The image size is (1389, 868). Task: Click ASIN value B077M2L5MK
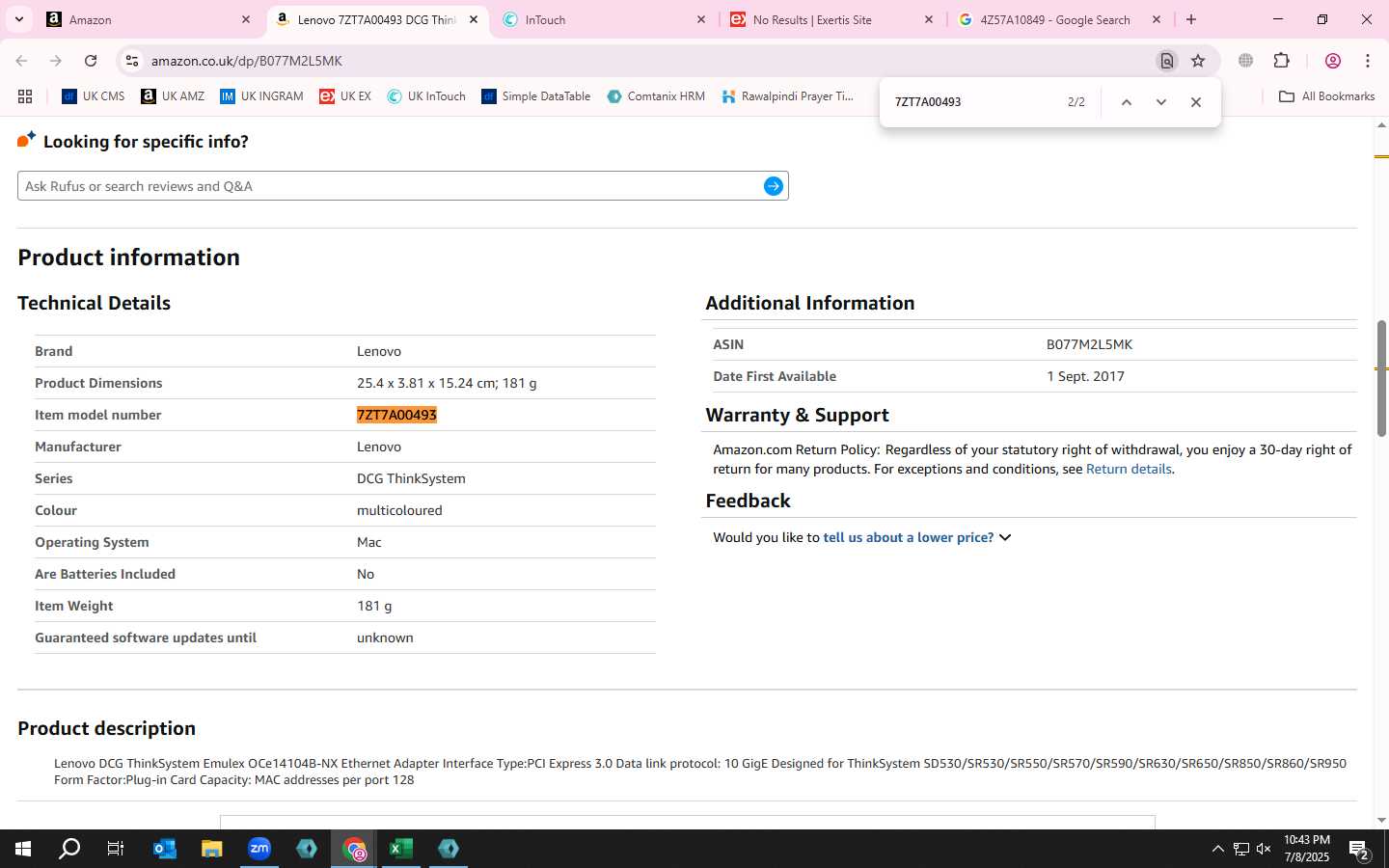pyautogui.click(x=1089, y=344)
